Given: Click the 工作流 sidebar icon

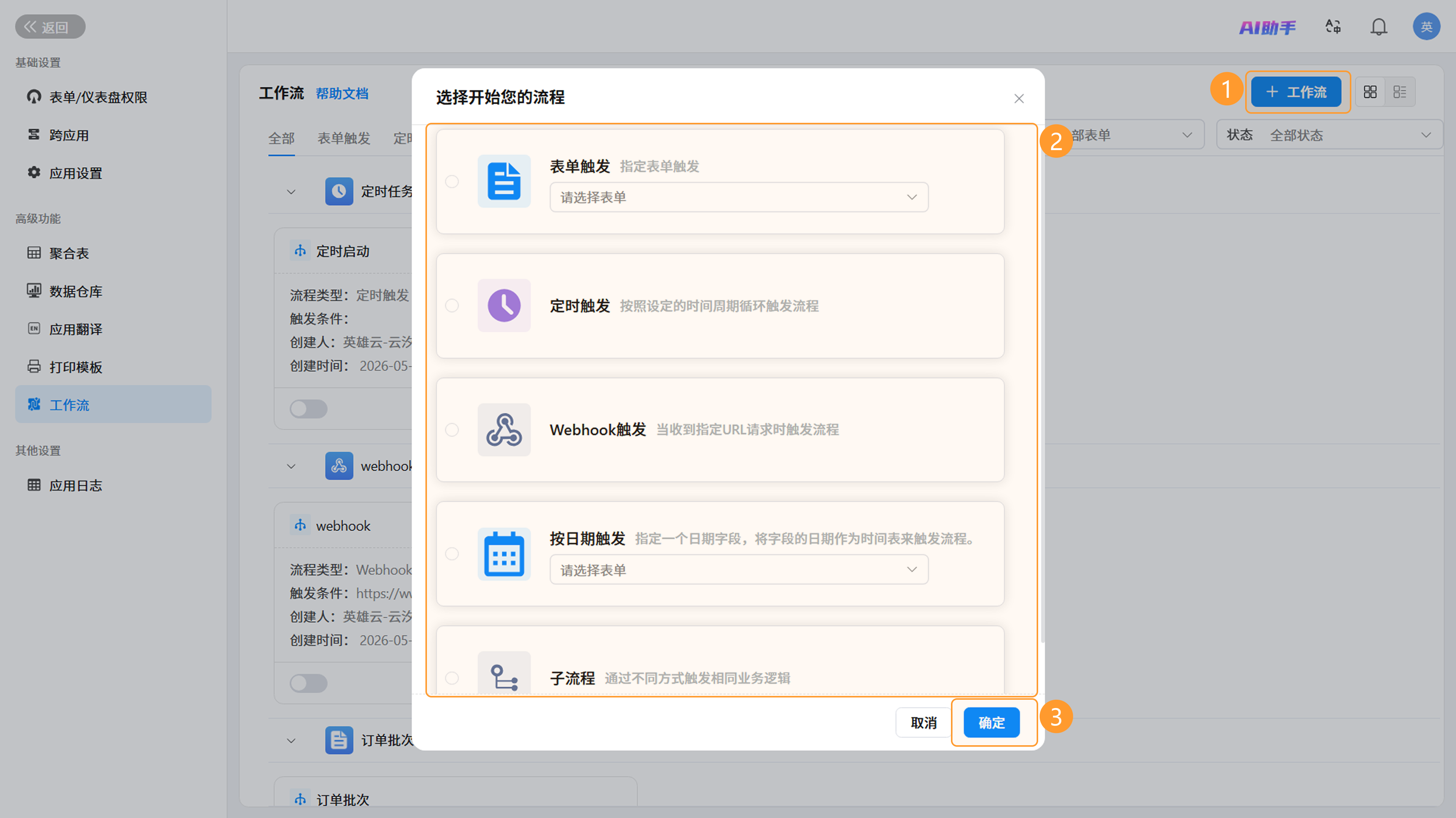Looking at the screenshot, I should pos(34,404).
